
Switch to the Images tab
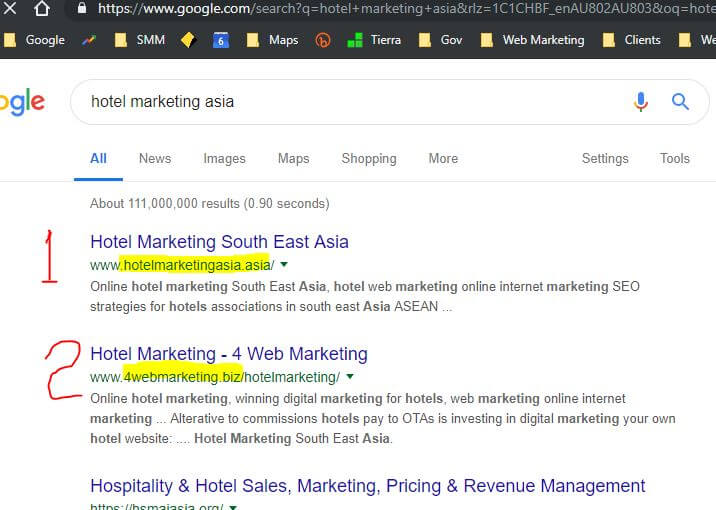click(x=224, y=158)
